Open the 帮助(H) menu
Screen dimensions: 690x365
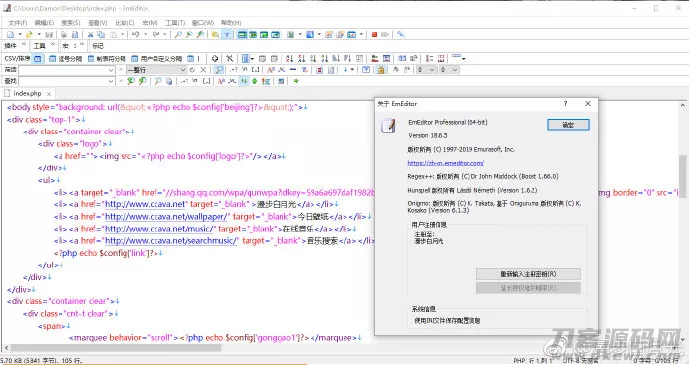point(231,22)
